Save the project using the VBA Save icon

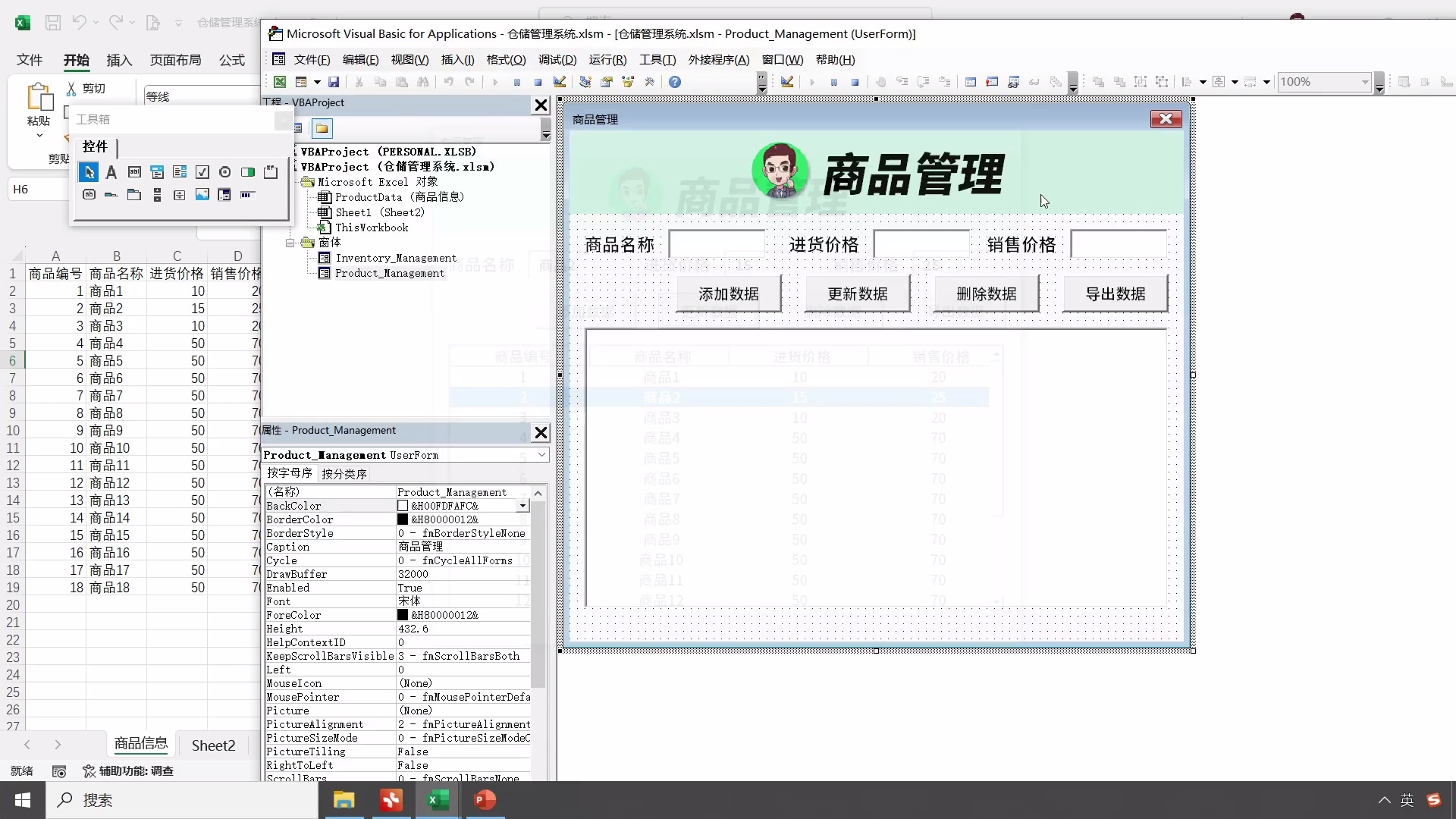[334, 82]
